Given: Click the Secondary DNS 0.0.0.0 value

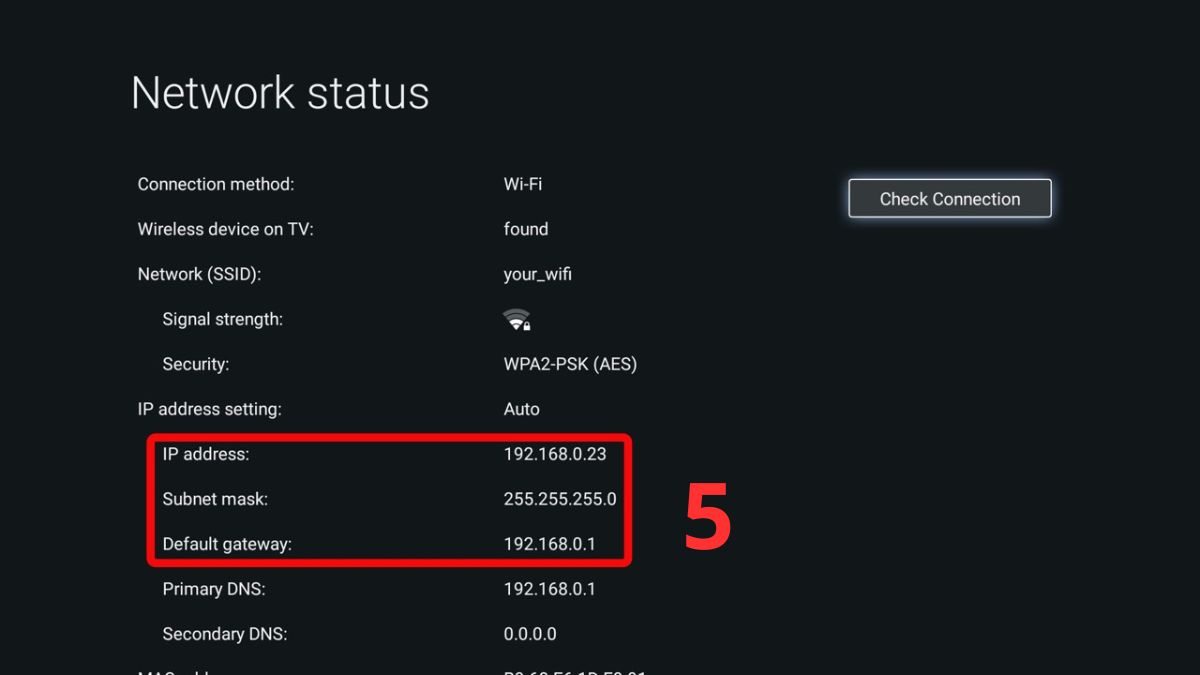Looking at the screenshot, I should coord(530,634).
